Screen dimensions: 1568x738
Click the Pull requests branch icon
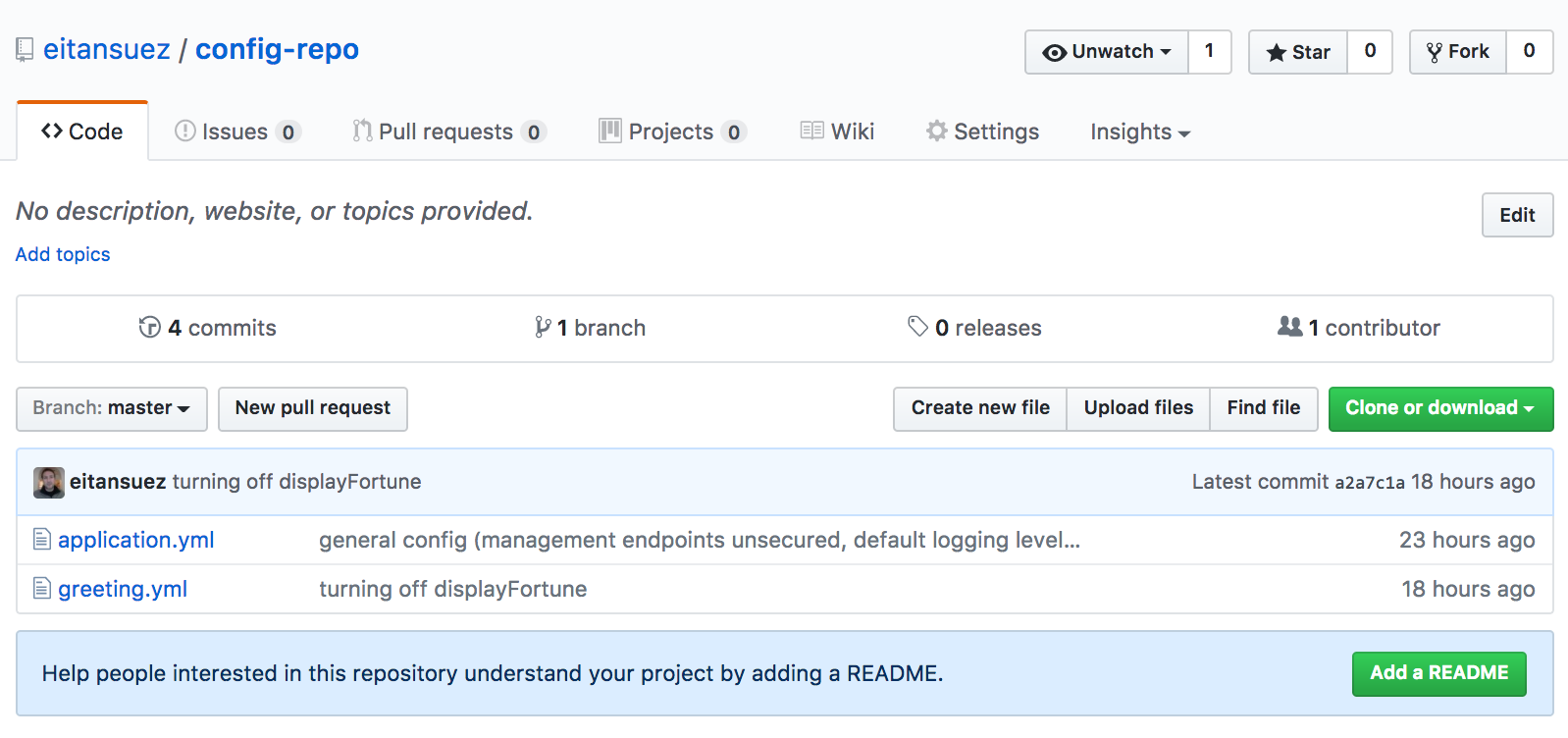pyautogui.click(x=362, y=131)
